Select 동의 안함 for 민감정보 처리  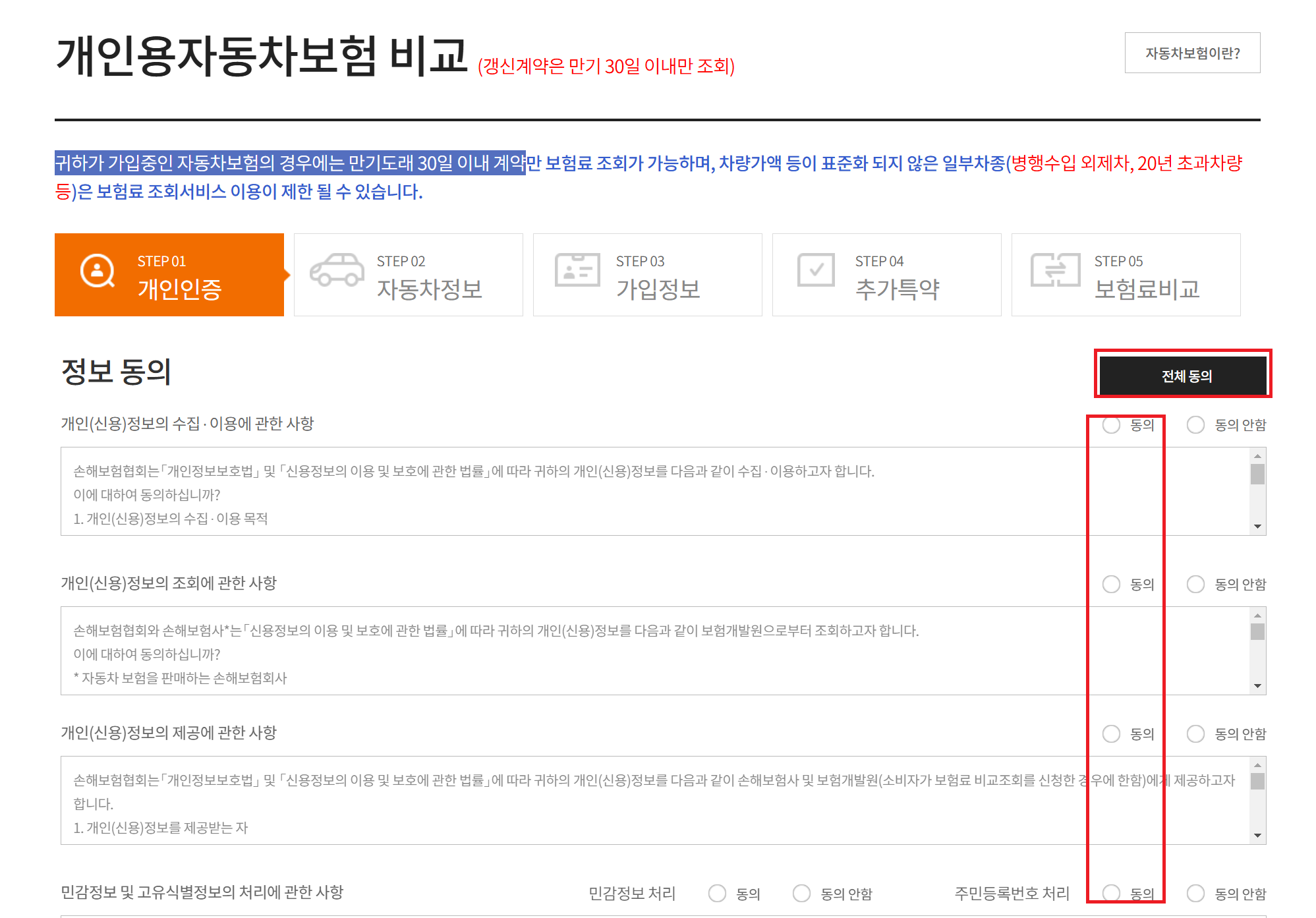pos(801,894)
